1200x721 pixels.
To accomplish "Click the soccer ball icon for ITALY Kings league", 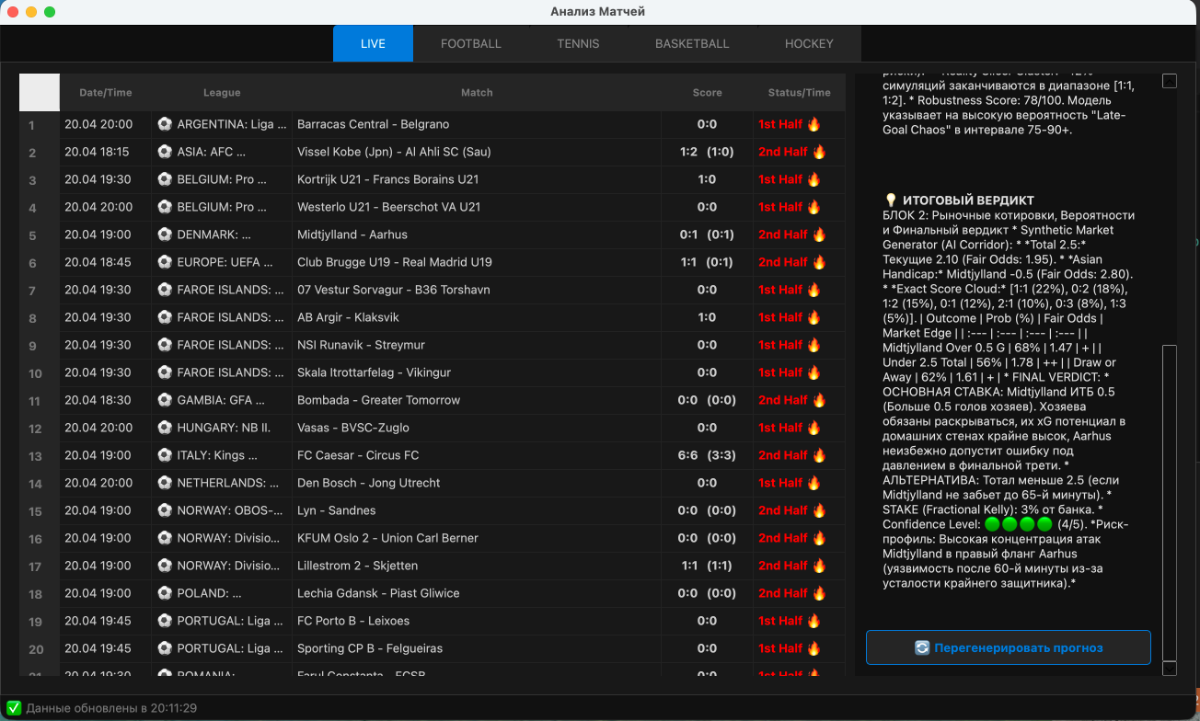I will pyautogui.click(x=165, y=456).
